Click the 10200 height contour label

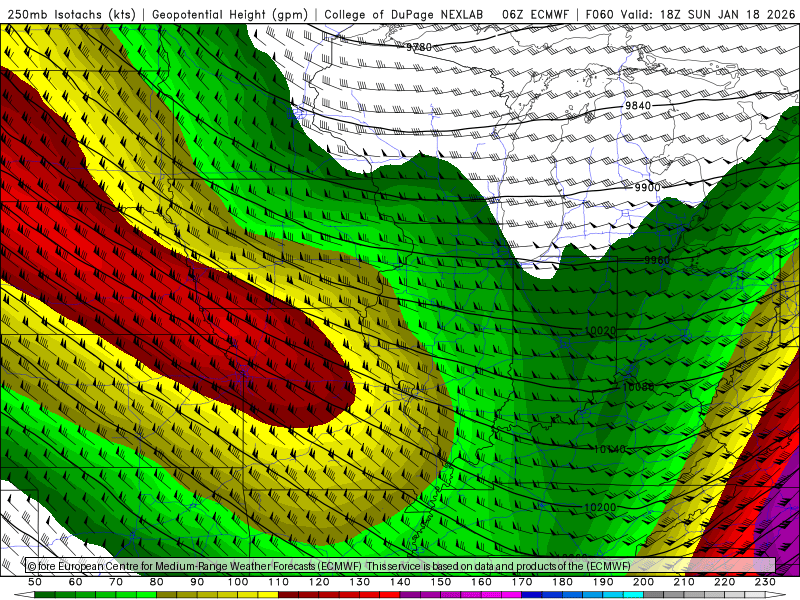point(600,507)
